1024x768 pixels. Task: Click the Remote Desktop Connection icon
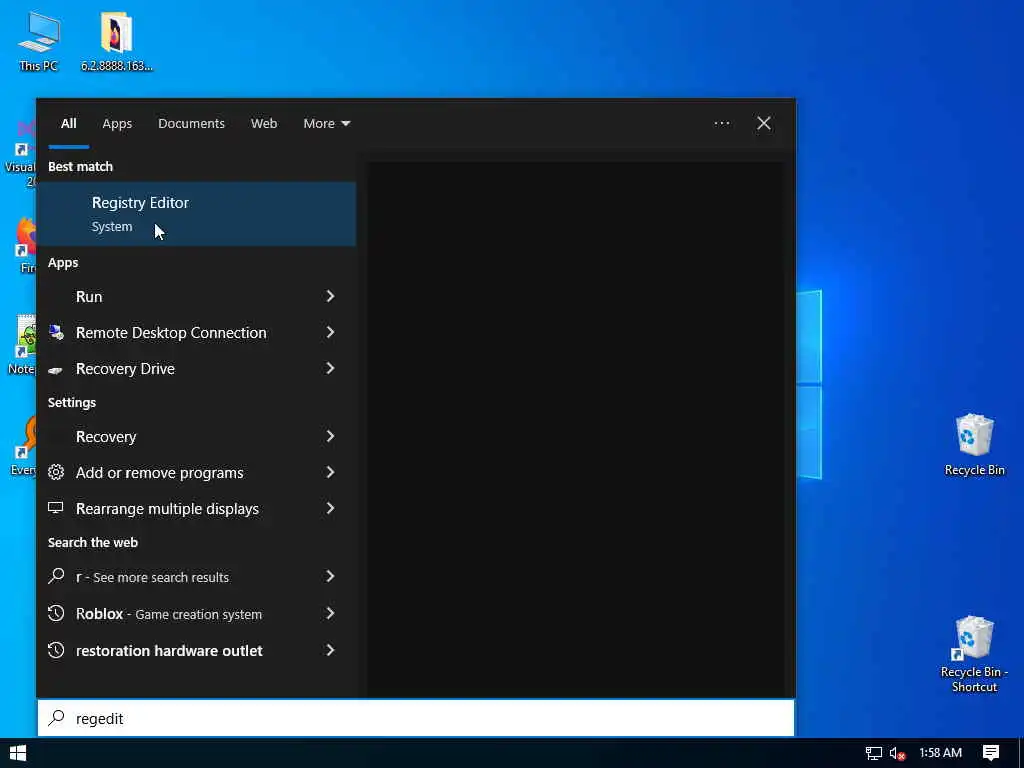pos(56,332)
